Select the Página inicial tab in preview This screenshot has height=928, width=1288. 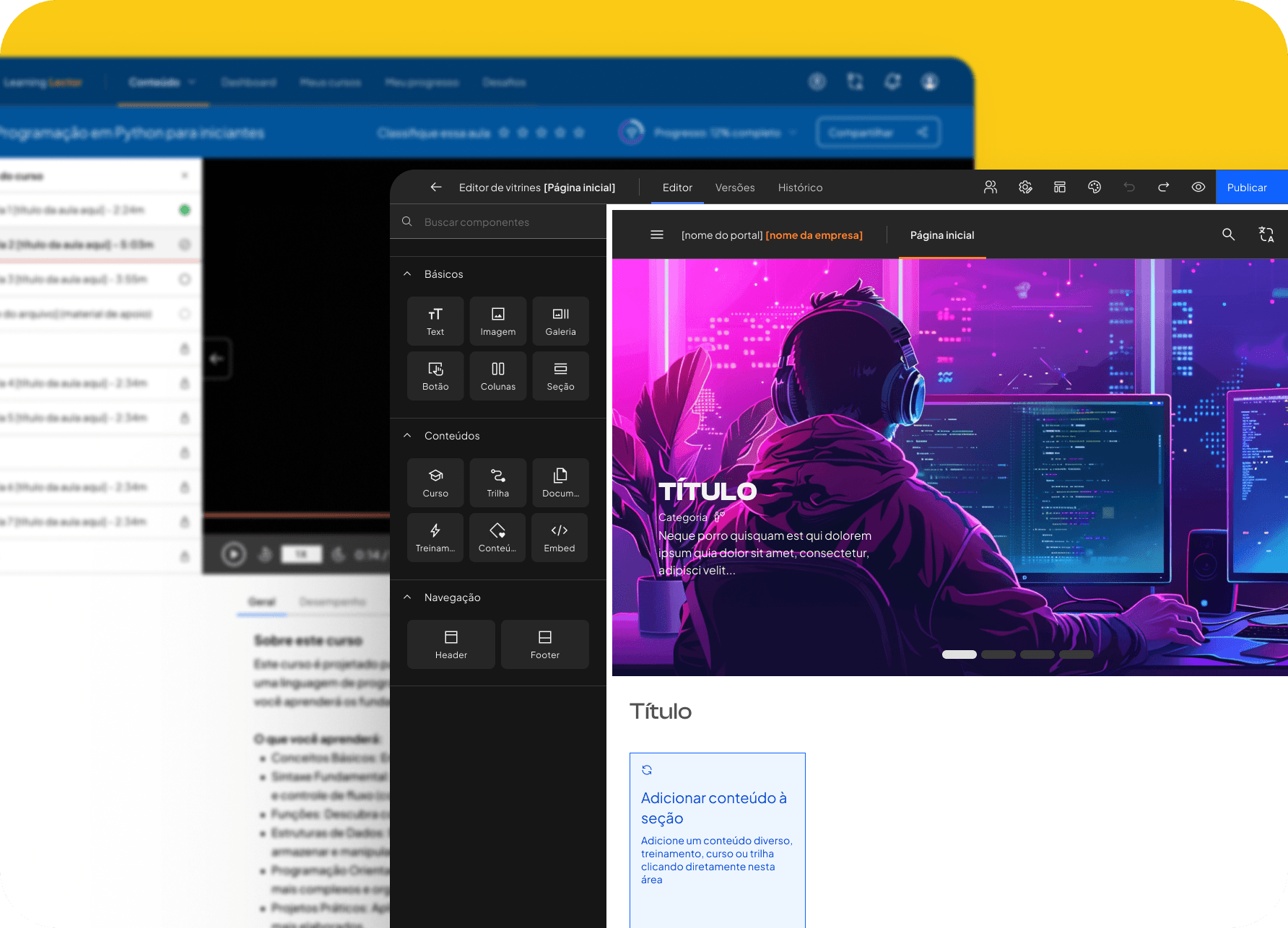pos(942,235)
